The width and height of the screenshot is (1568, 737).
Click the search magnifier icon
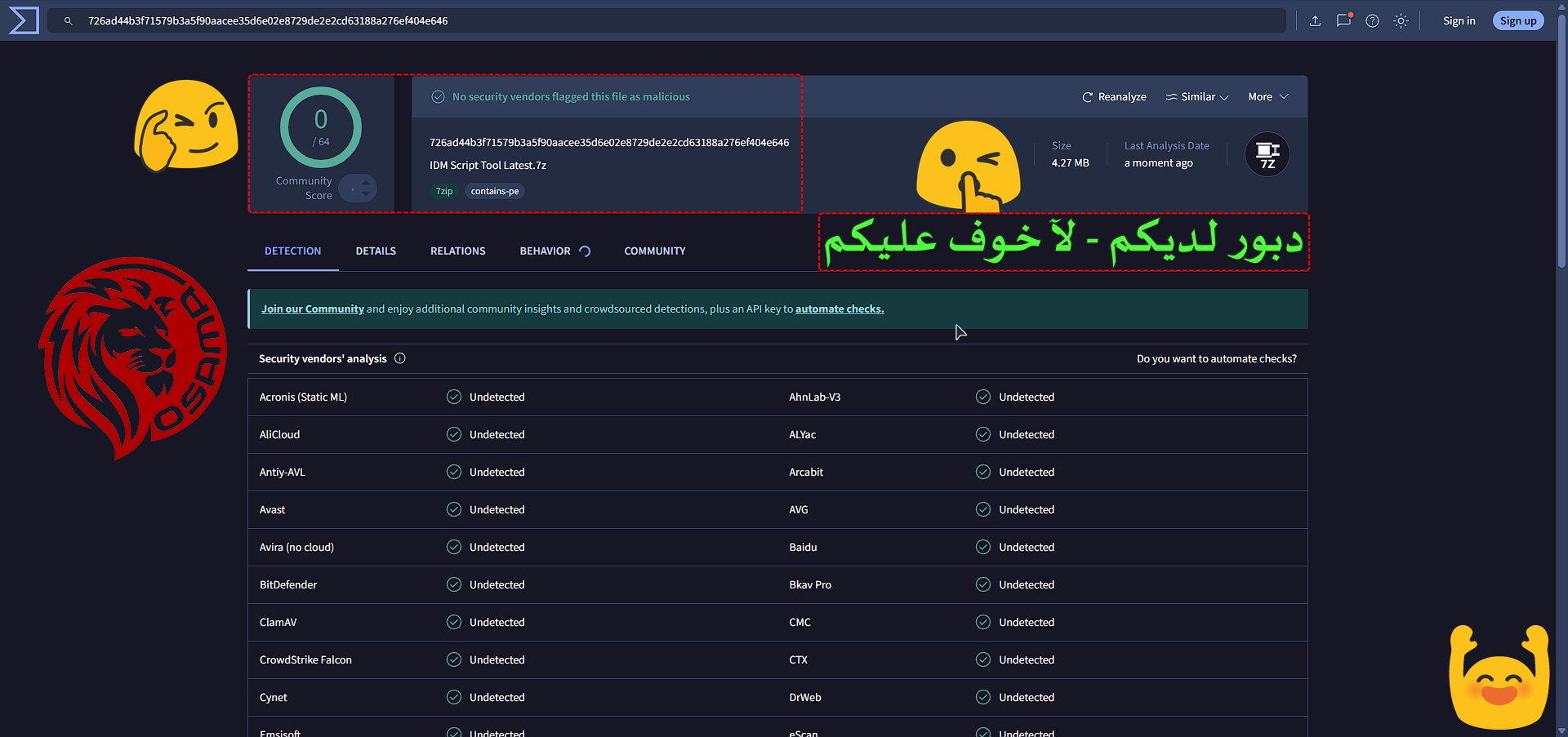pyautogui.click(x=69, y=21)
